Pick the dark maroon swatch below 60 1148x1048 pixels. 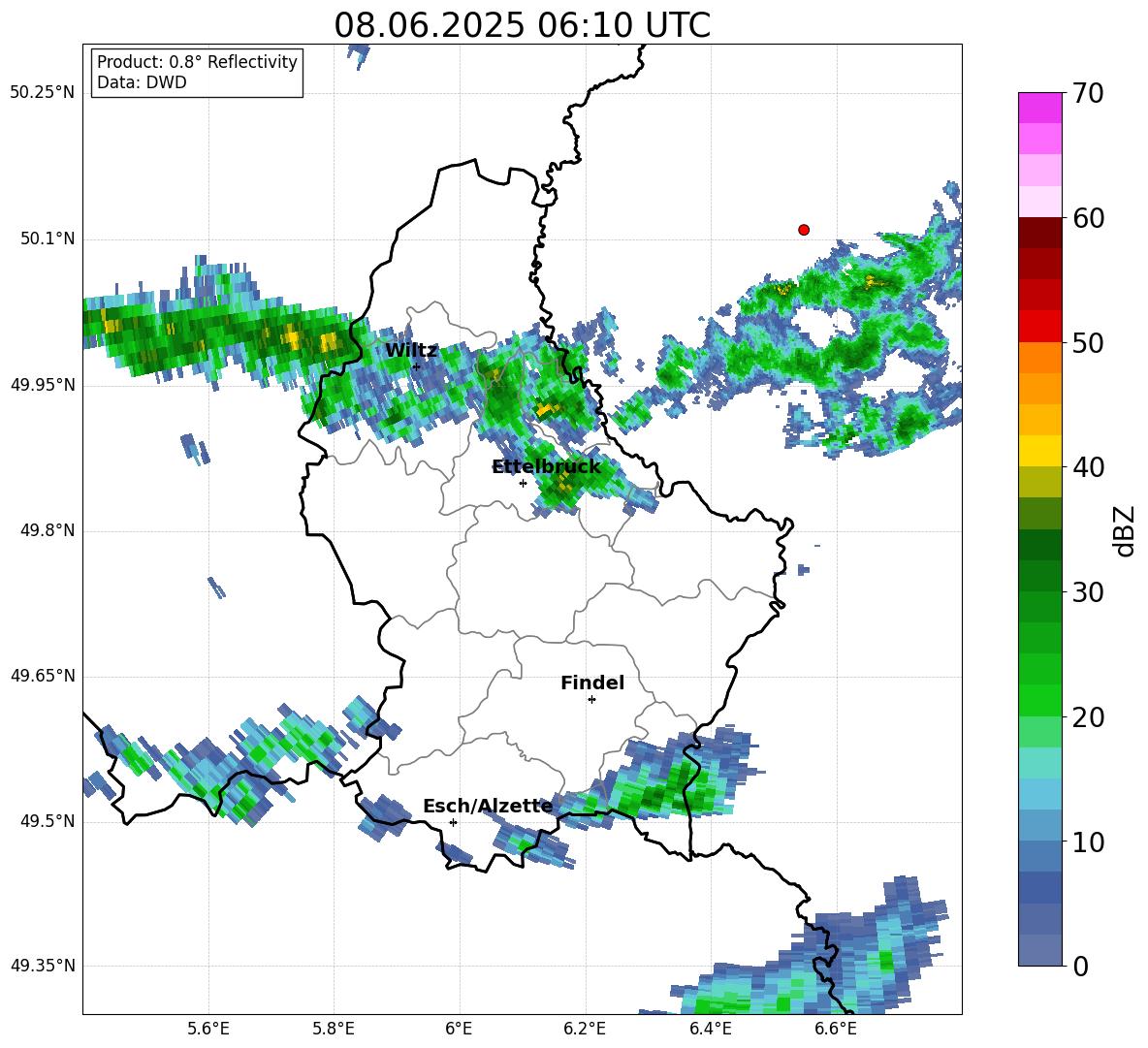coord(1039,233)
